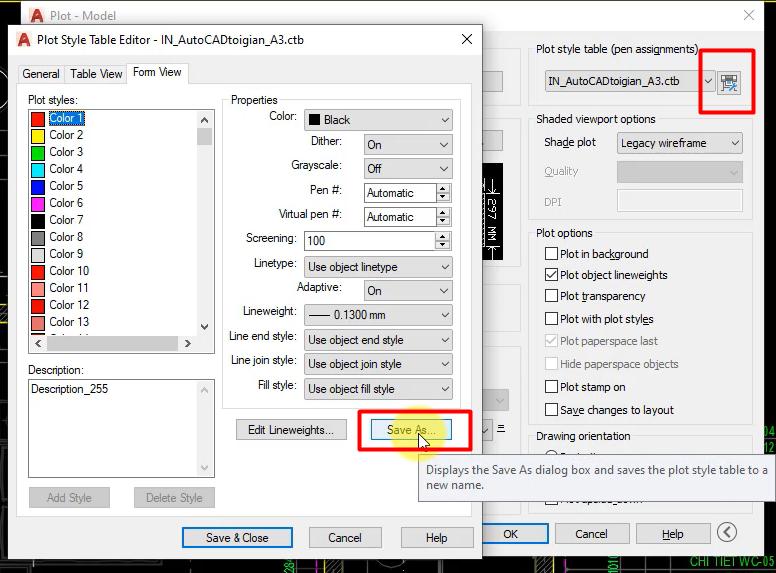This screenshot has height=573, width=776.
Task: Open the Linetype dropdown
Action: [378, 267]
